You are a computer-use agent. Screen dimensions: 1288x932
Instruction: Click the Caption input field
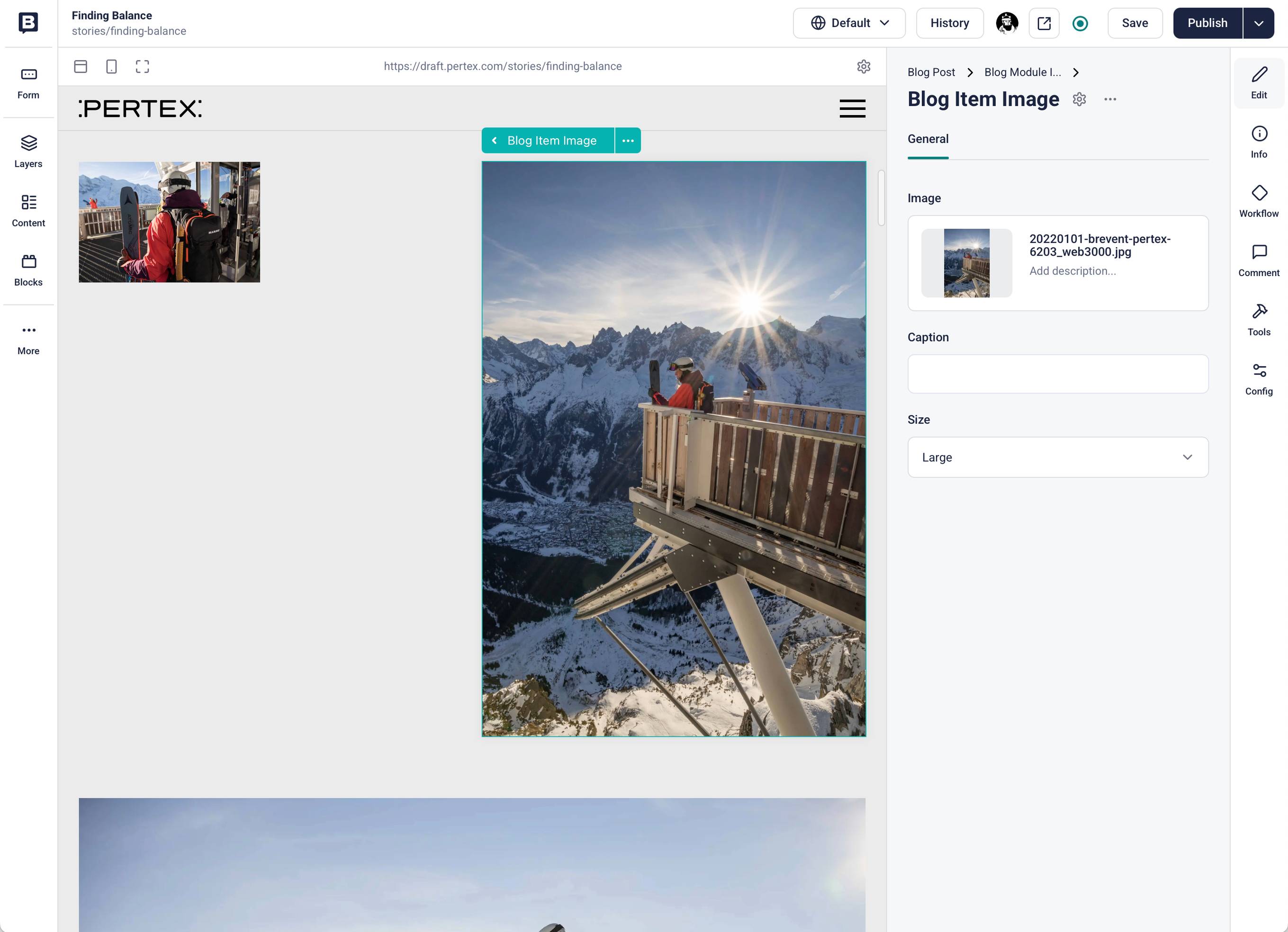click(1057, 374)
